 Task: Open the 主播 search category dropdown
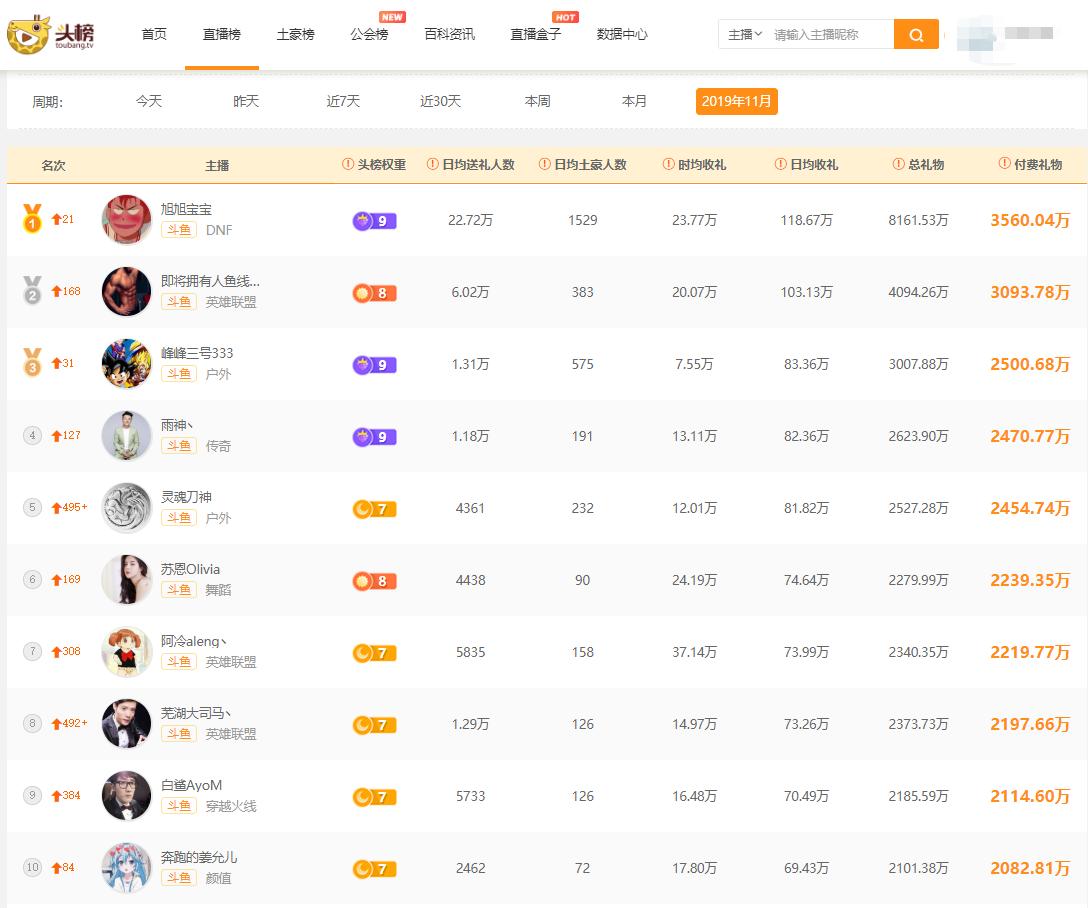(740, 33)
